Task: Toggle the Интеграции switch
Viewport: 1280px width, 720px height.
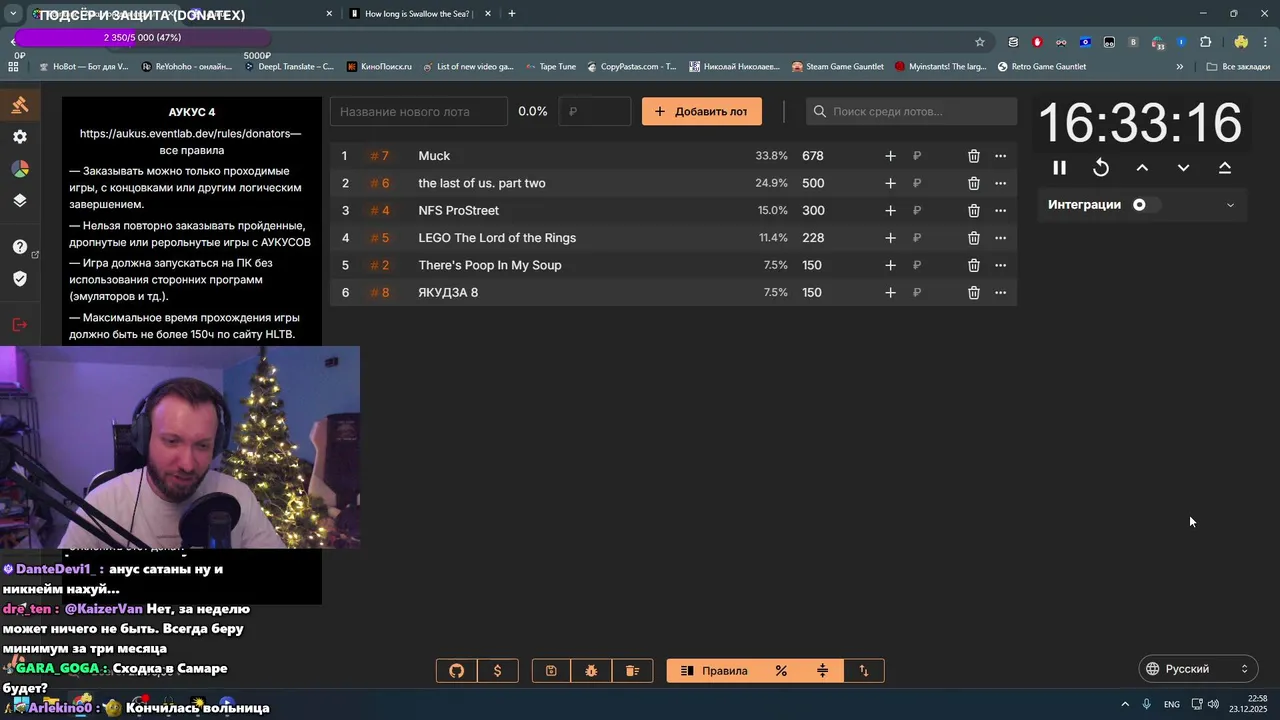Action: [x=1146, y=205]
